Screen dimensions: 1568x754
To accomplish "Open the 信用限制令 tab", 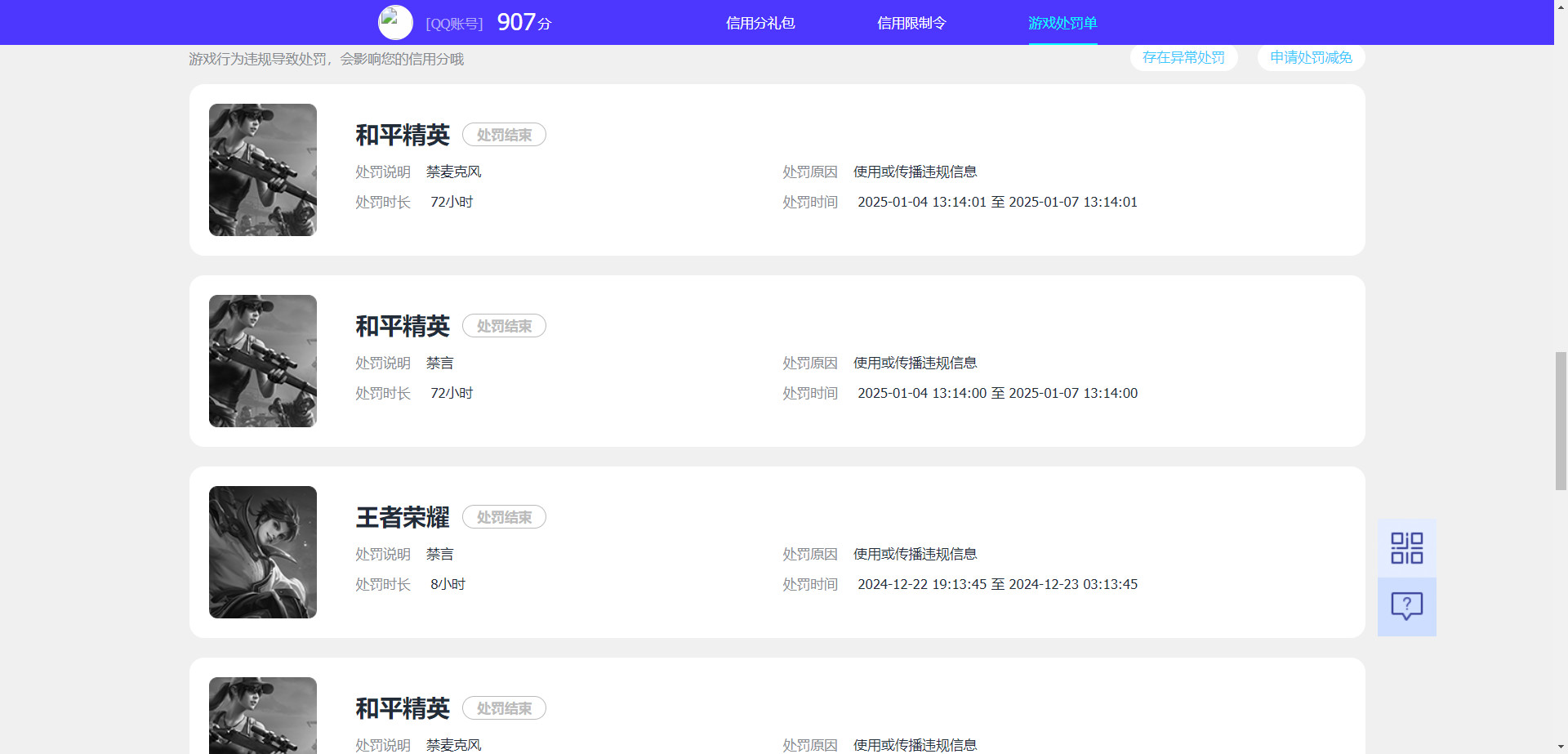I will tap(911, 23).
